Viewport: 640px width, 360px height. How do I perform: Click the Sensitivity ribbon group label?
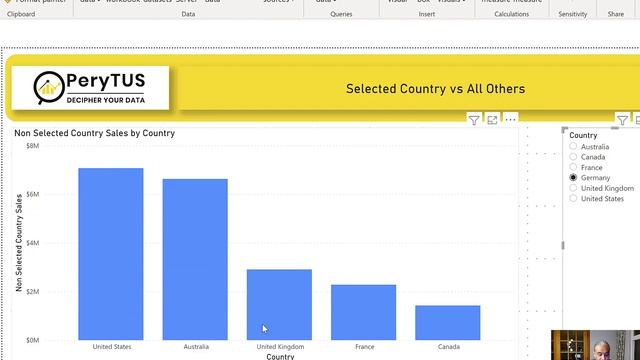click(572, 14)
